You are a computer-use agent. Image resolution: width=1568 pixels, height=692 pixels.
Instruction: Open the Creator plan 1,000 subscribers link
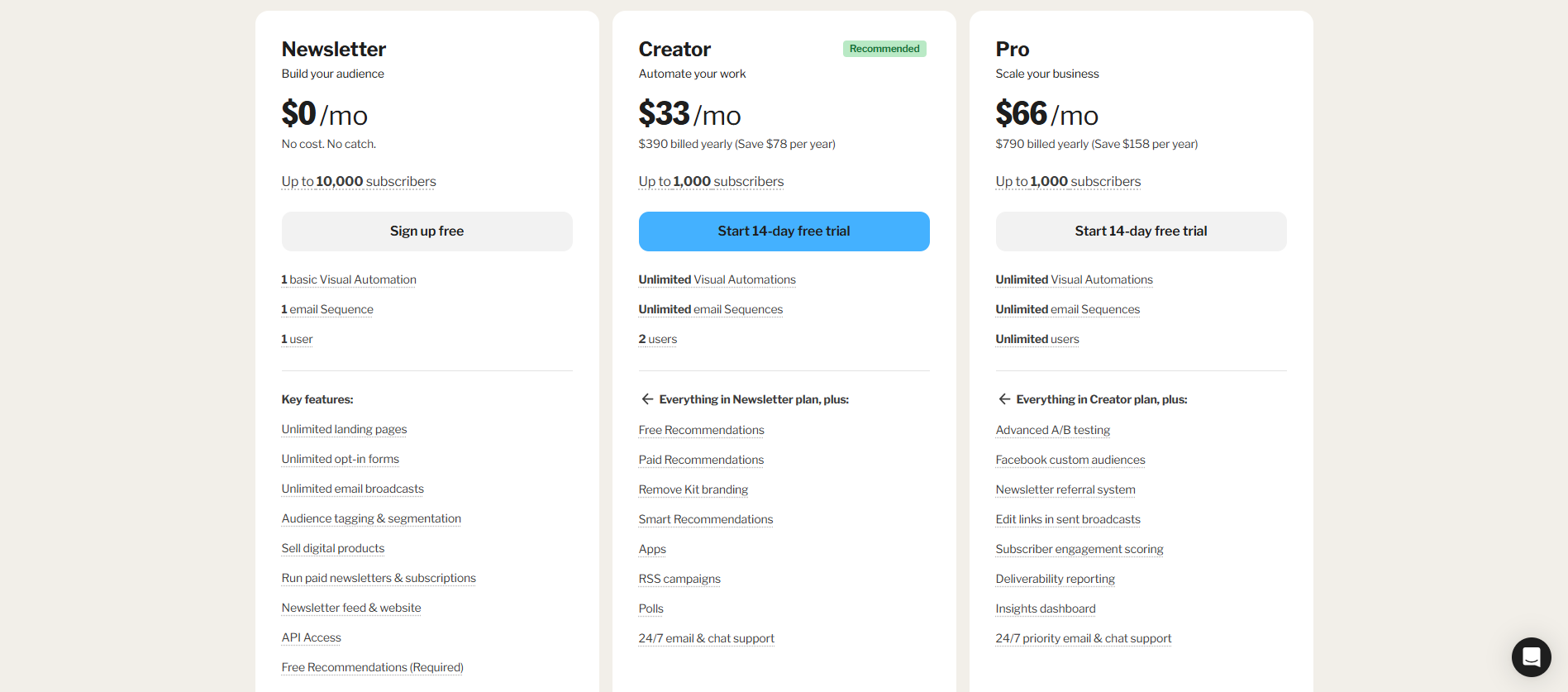point(711,181)
